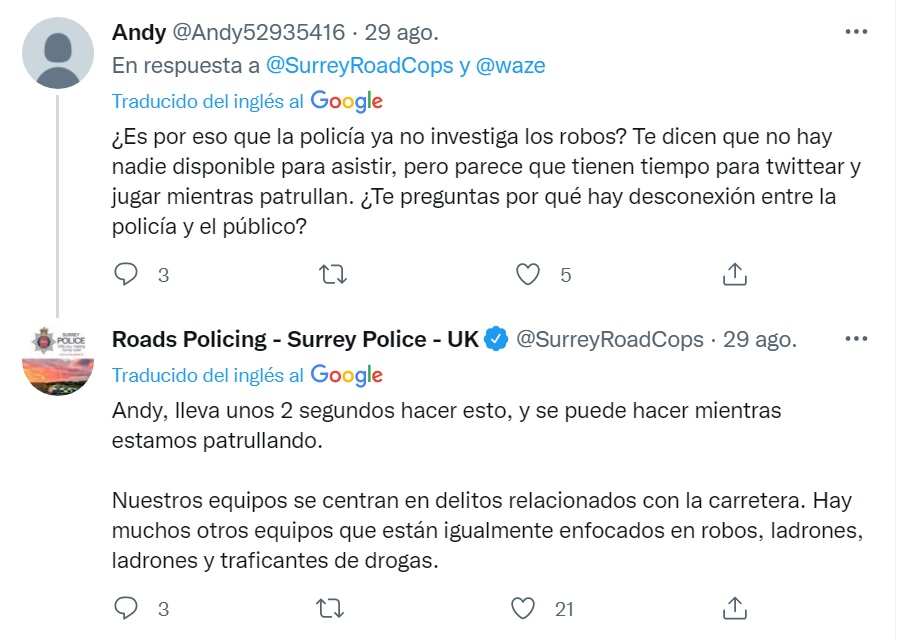Click Surrey Police tweet's translation label
The width and height of the screenshot is (900, 640).
[247, 375]
